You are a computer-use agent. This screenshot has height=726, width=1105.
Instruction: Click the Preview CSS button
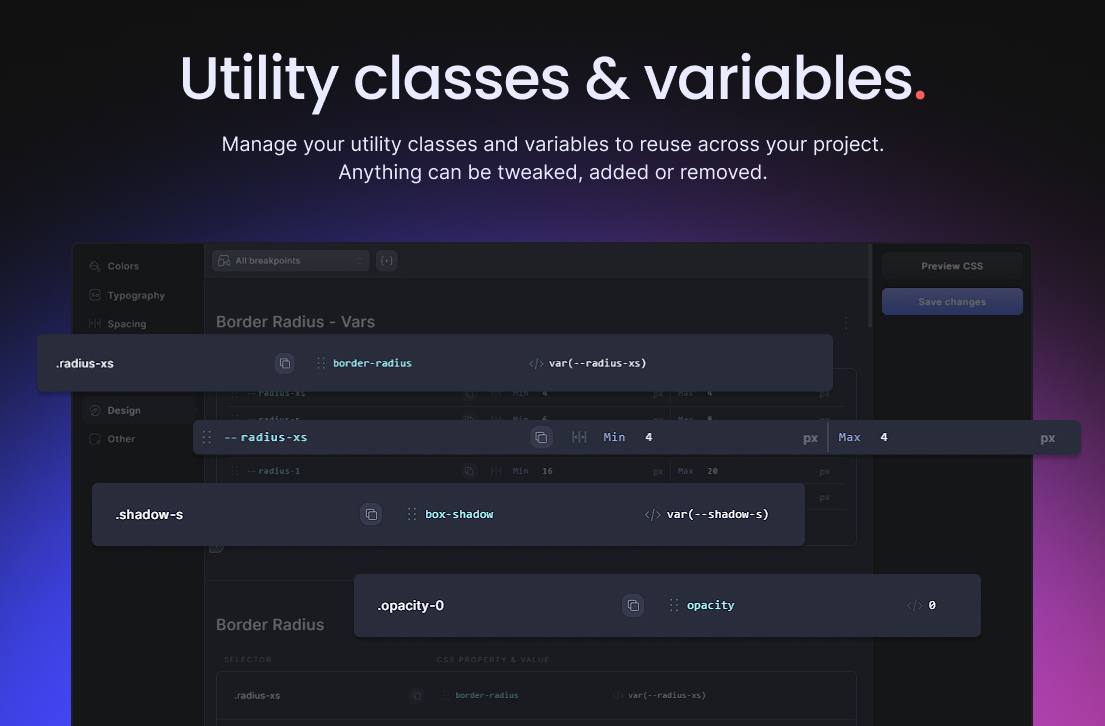952,266
